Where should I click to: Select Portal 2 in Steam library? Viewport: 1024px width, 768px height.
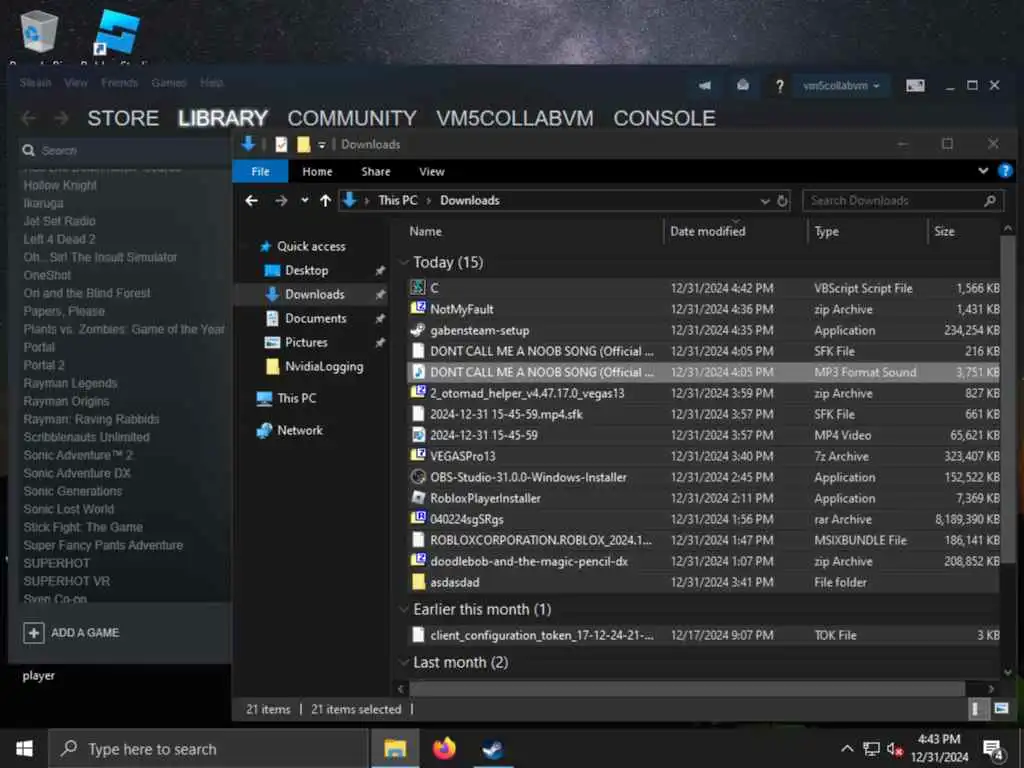click(x=44, y=365)
